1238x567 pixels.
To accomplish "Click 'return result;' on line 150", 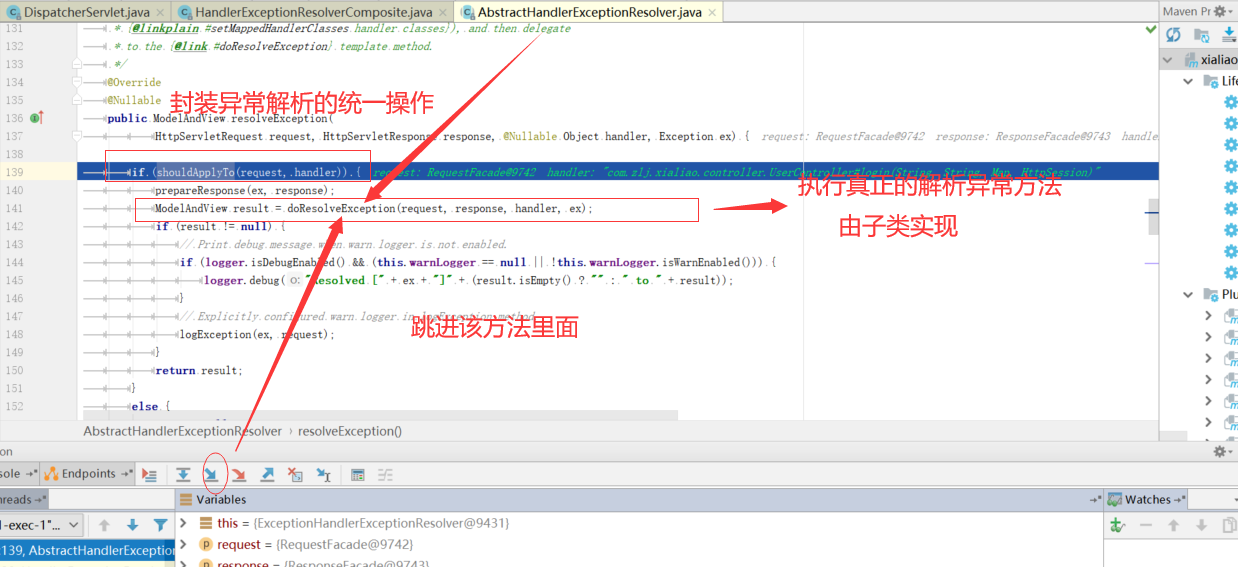I will pos(198,370).
